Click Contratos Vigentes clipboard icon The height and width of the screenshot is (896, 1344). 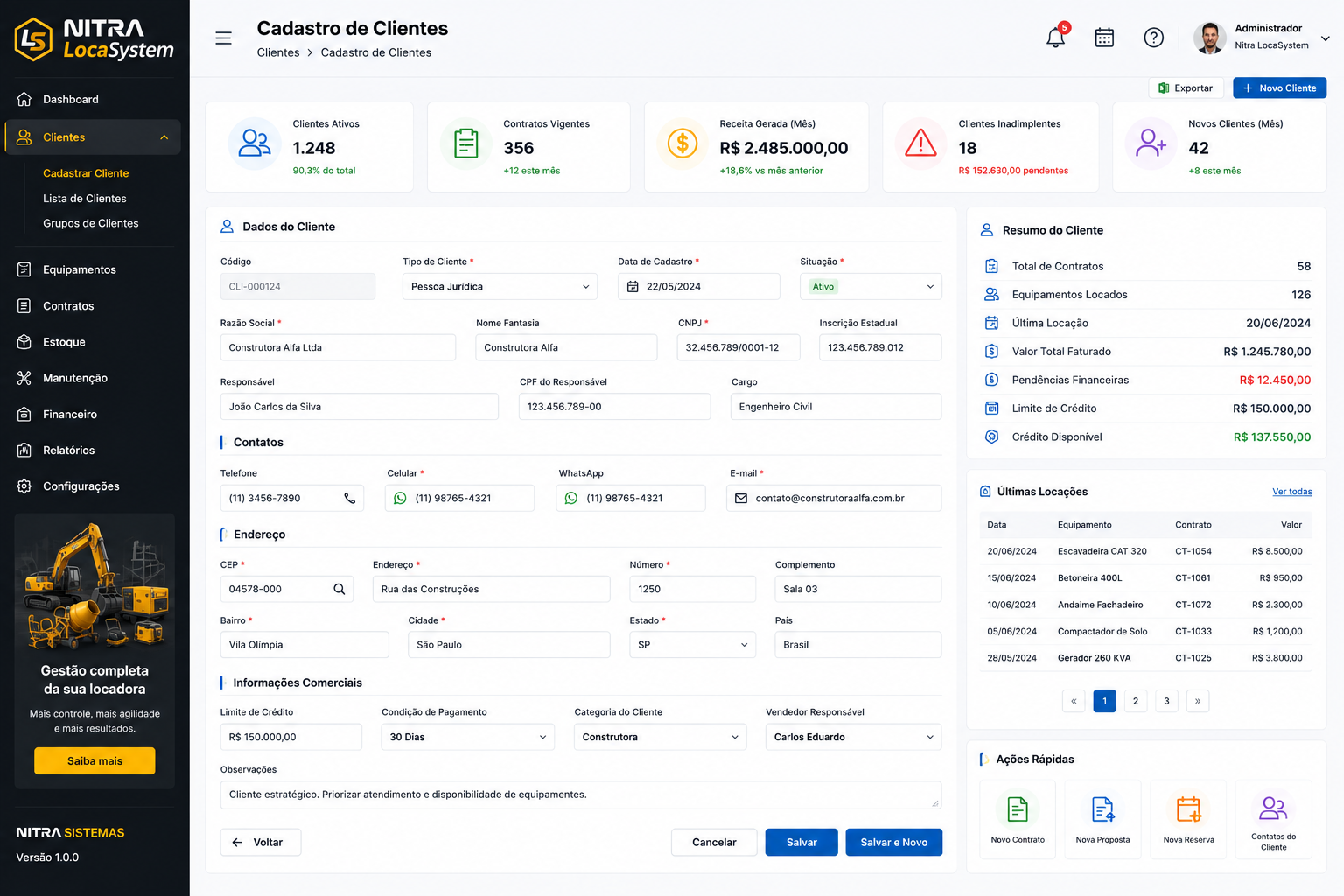tap(466, 143)
